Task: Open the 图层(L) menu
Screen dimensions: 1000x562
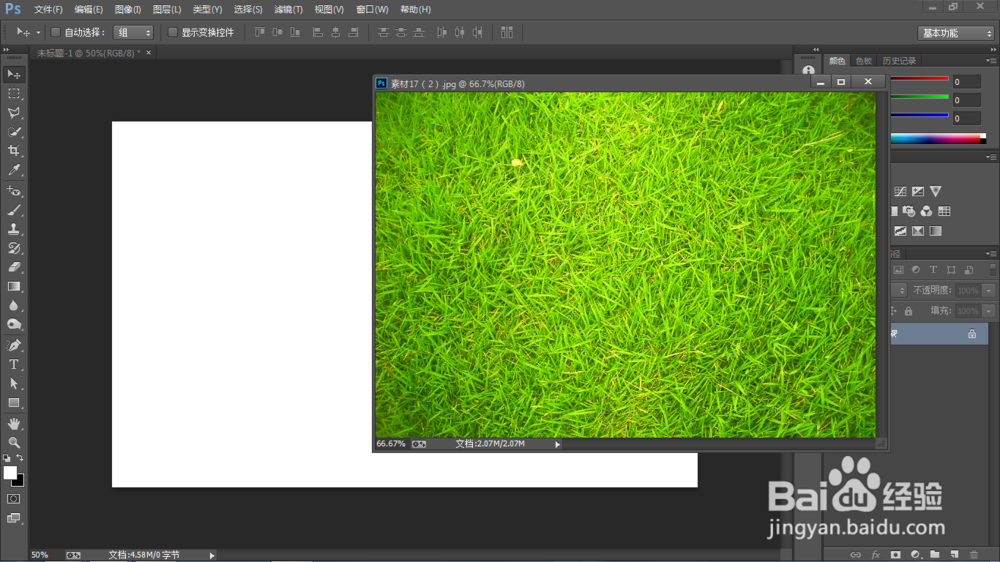Action: (x=167, y=10)
